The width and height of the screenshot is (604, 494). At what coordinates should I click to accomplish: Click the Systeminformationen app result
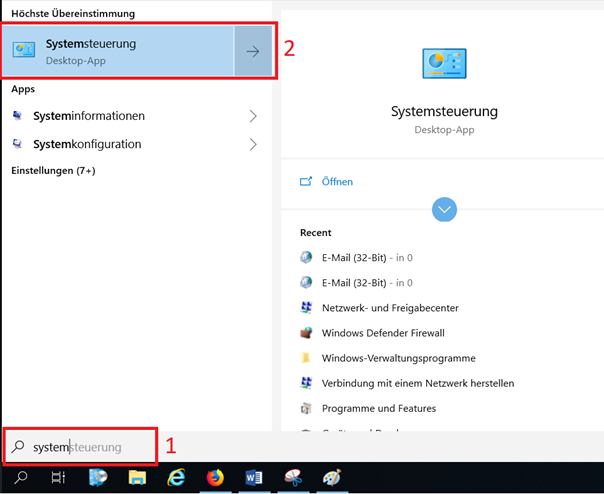pos(88,116)
